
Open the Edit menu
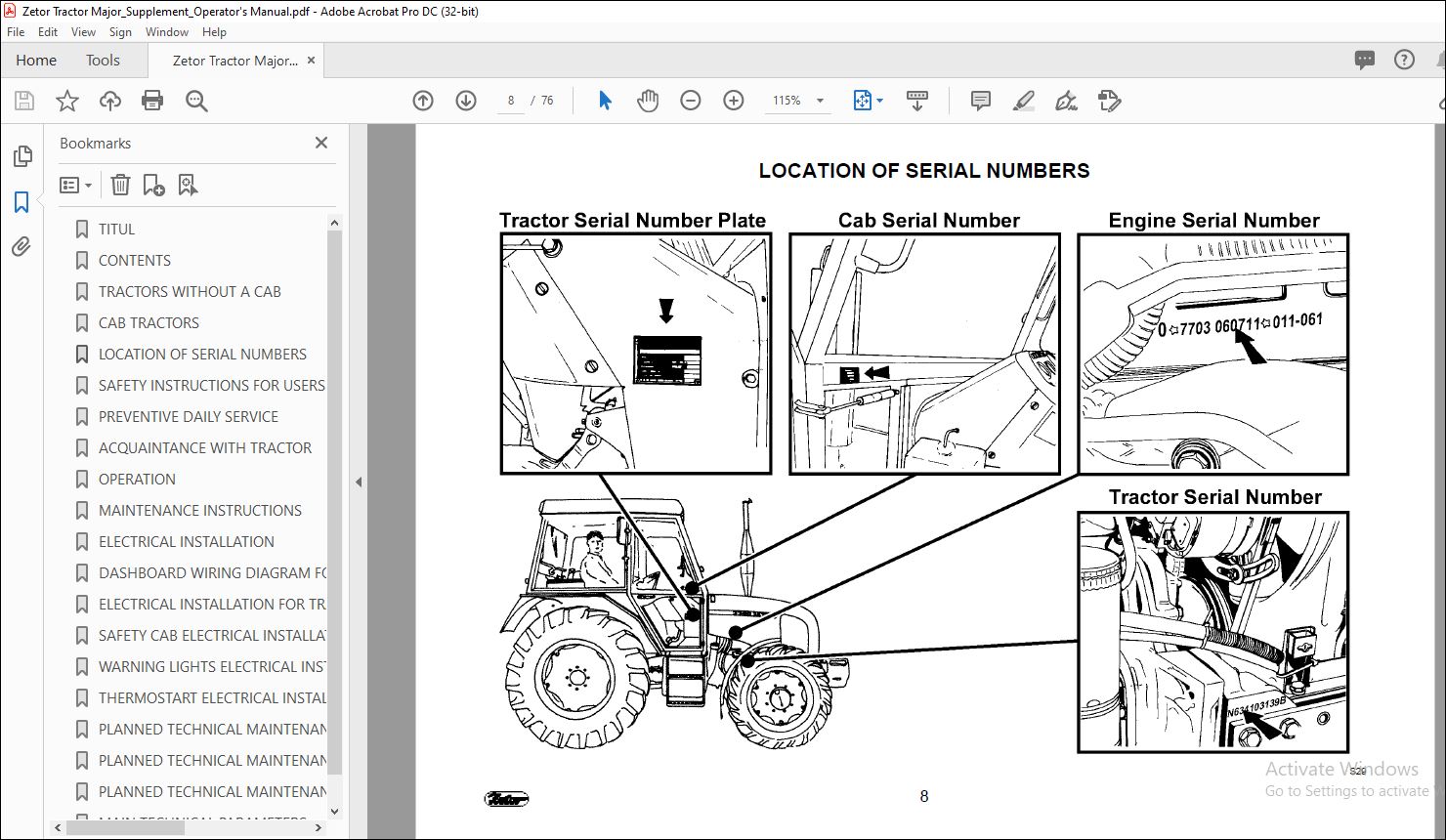(x=48, y=32)
